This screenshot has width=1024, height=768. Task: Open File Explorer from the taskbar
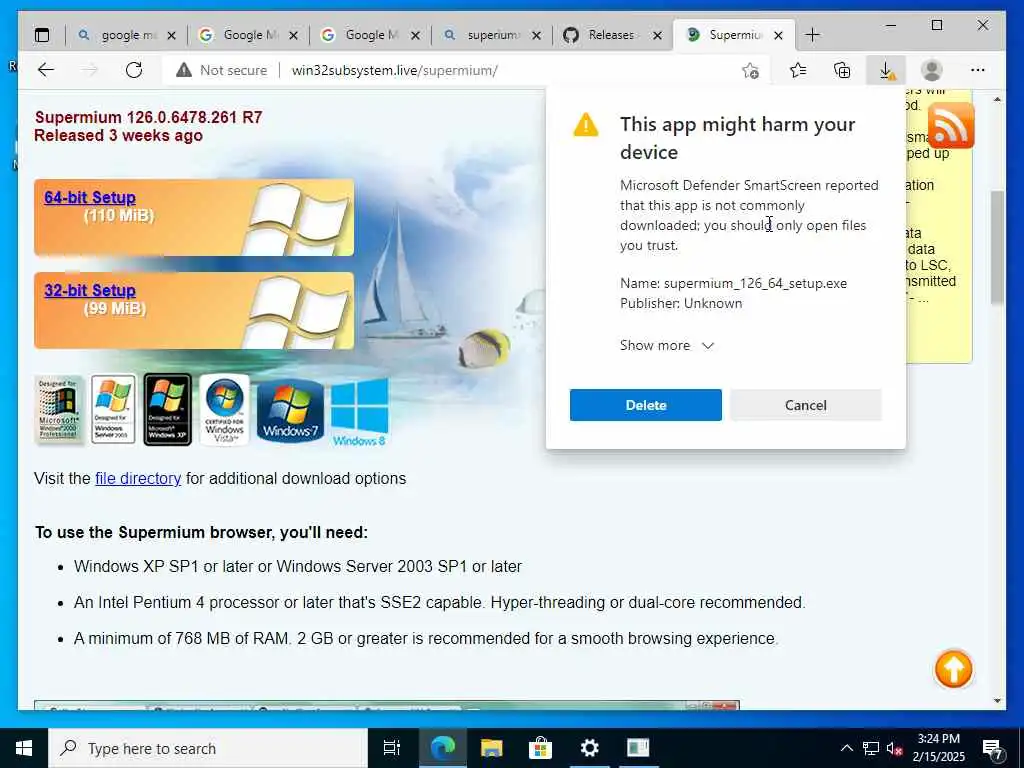pyautogui.click(x=491, y=748)
